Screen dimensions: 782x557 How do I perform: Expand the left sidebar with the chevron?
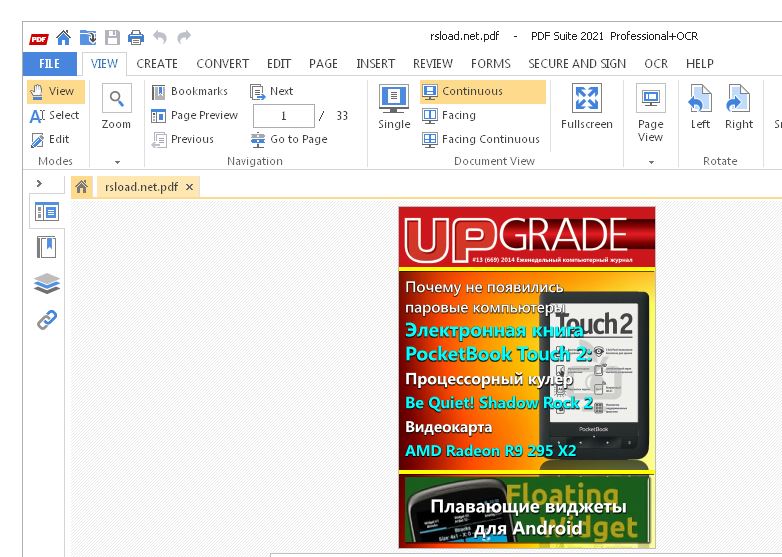pyautogui.click(x=40, y=184)
